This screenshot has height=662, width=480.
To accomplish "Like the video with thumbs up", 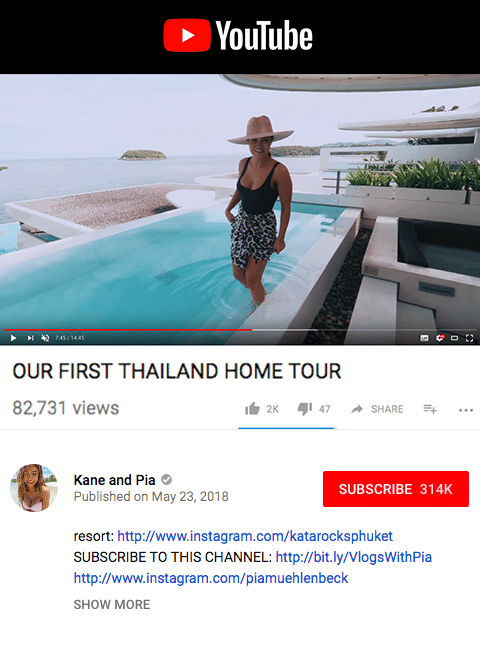I will (252, 409).
